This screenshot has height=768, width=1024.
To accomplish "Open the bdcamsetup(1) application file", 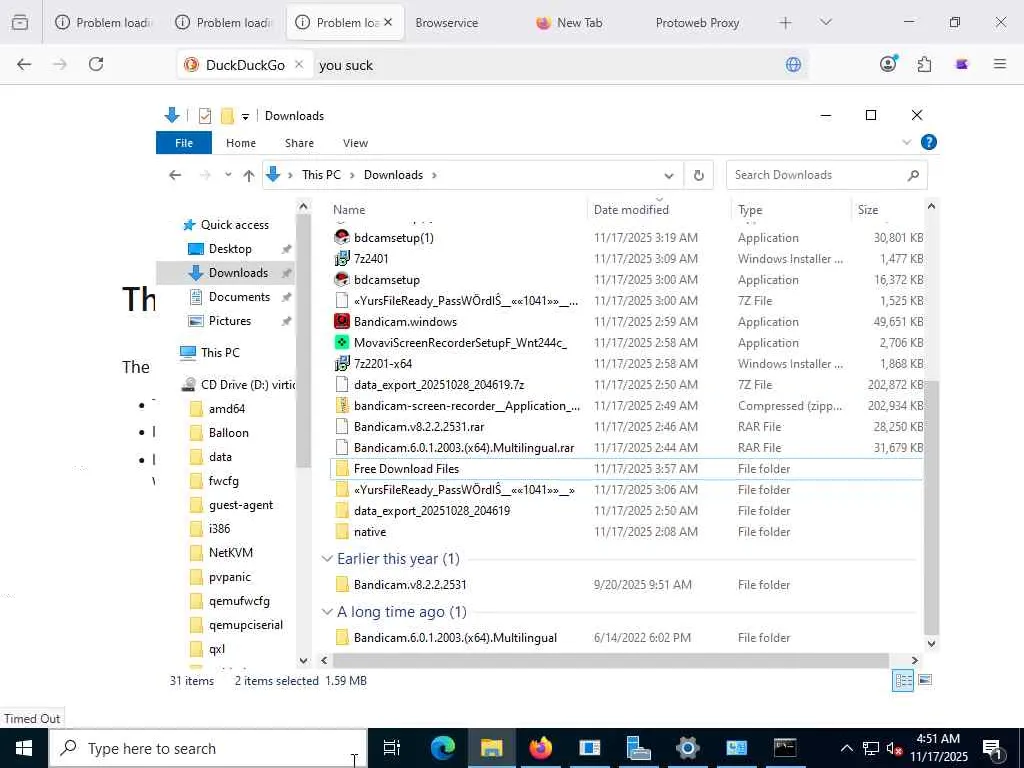I will tap(394, 238).
